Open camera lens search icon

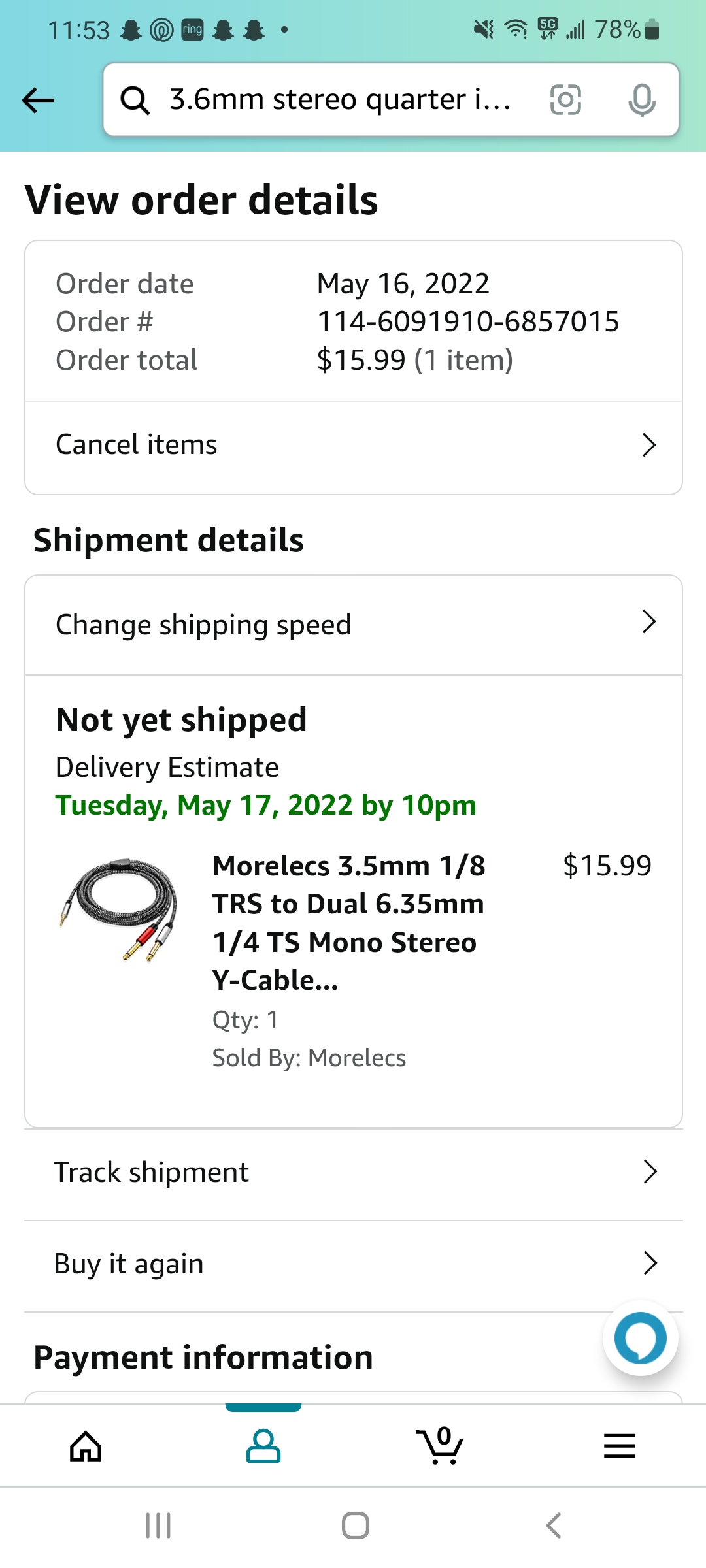click(565, 100)
